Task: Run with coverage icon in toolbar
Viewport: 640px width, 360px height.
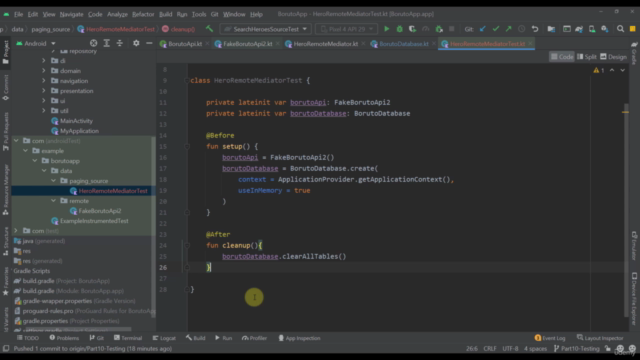Action: click(x=413, y=29)
